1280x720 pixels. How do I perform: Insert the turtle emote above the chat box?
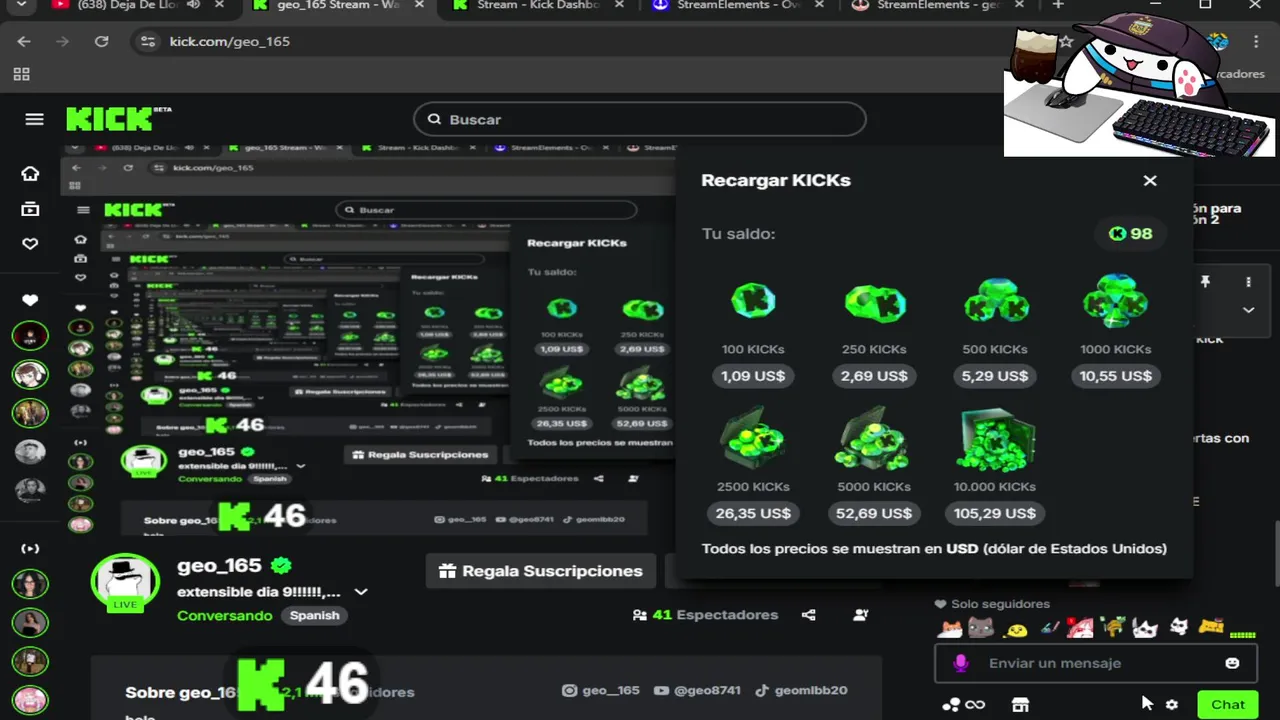pos(1113,627)
